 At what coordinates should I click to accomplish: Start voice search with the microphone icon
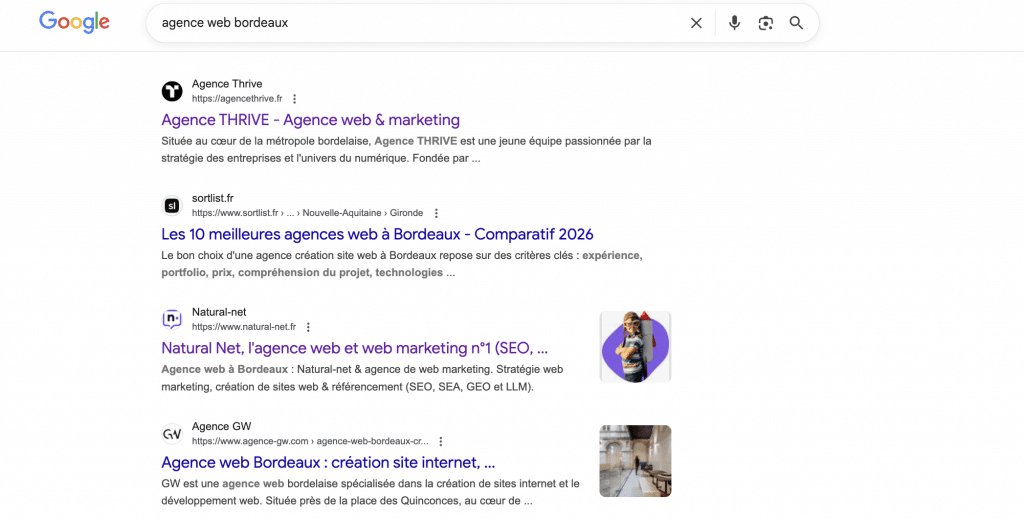point(735,23)
